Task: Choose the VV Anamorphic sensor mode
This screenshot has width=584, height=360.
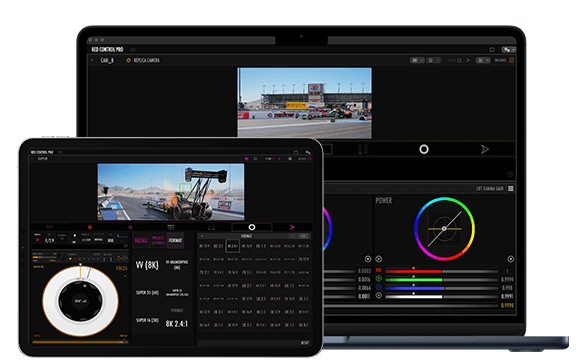Action: [x=177, y=265]
